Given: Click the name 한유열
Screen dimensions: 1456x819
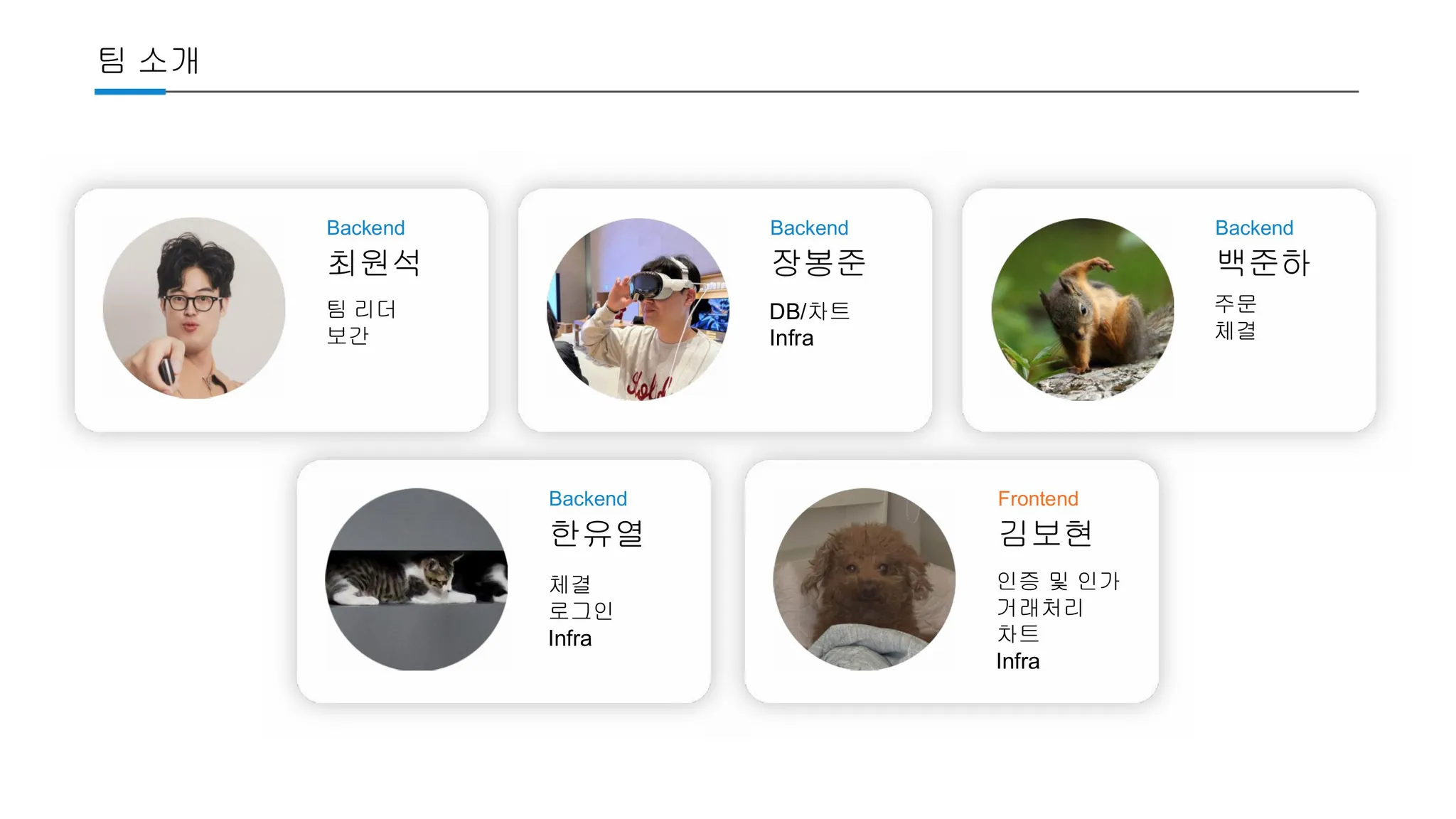Looking at the screenshot, I should point(596,533).
